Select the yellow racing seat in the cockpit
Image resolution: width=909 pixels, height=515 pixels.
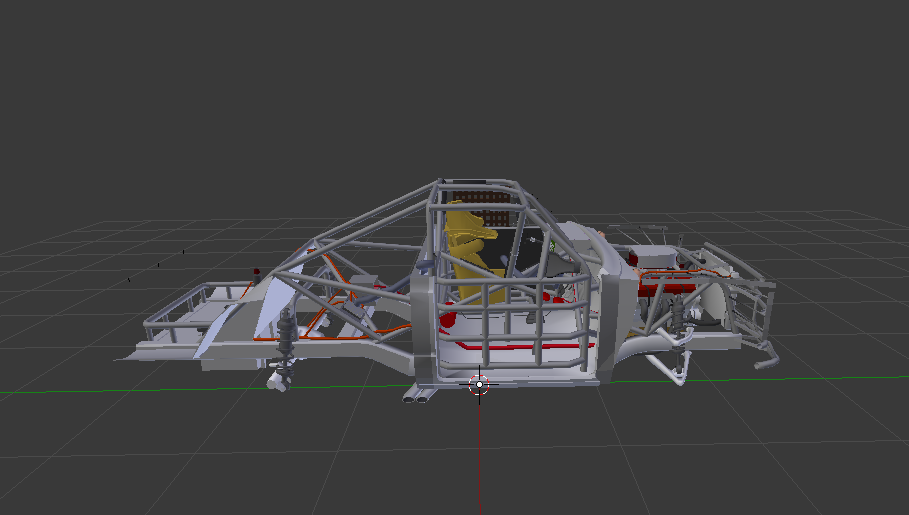pyautogui.click(x=471, y=252)
